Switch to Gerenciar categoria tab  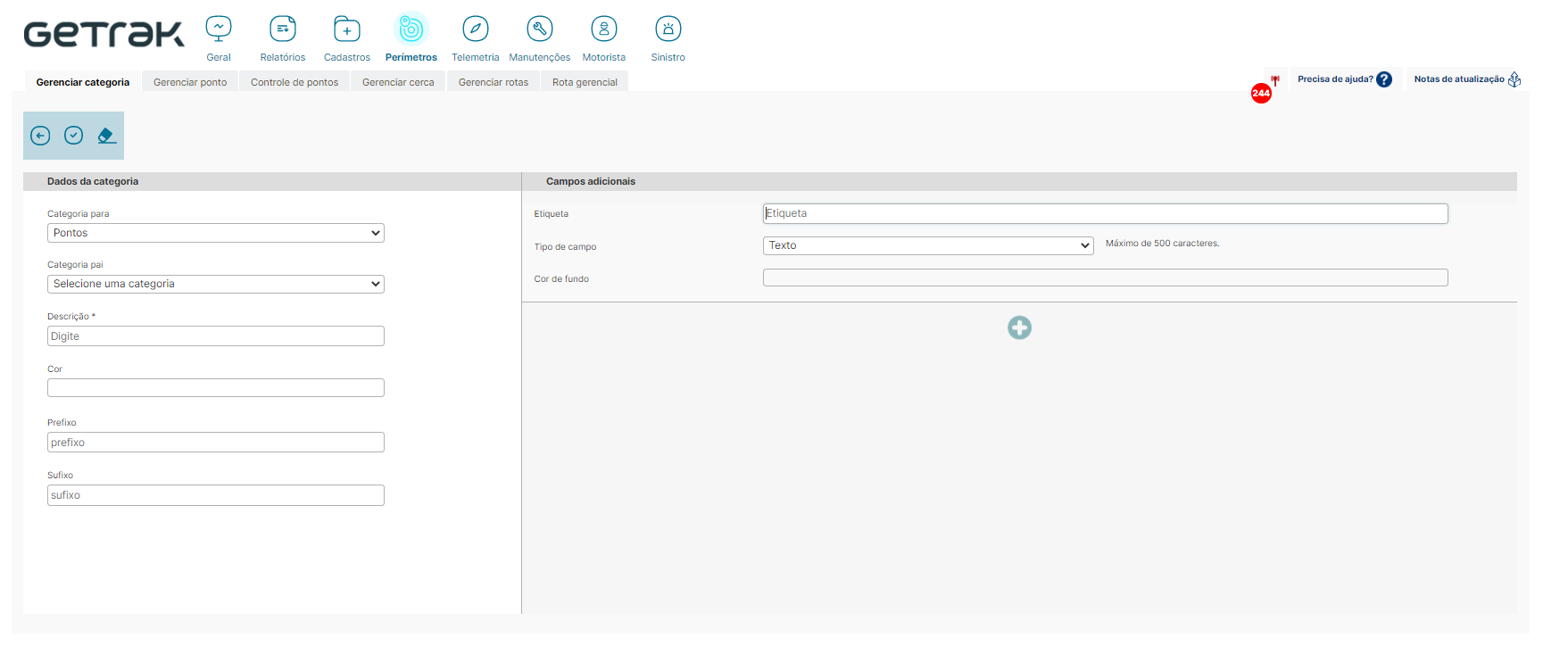pos(83,82)
